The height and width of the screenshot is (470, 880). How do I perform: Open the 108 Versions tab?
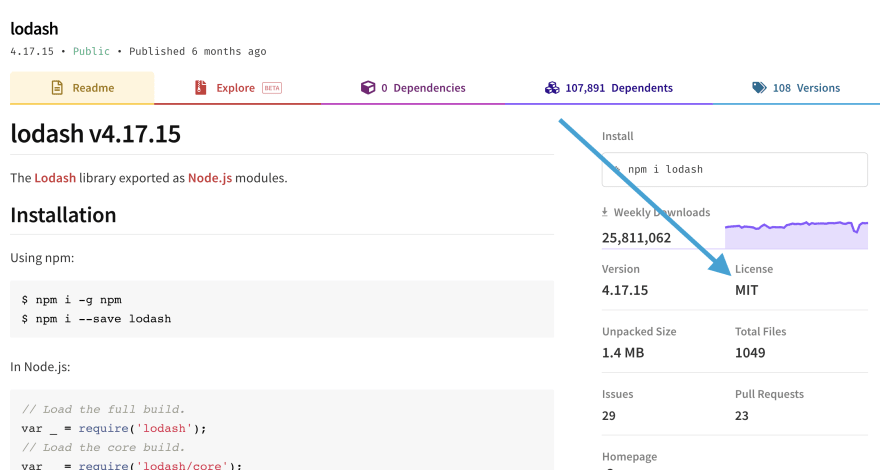pos(796,88)
